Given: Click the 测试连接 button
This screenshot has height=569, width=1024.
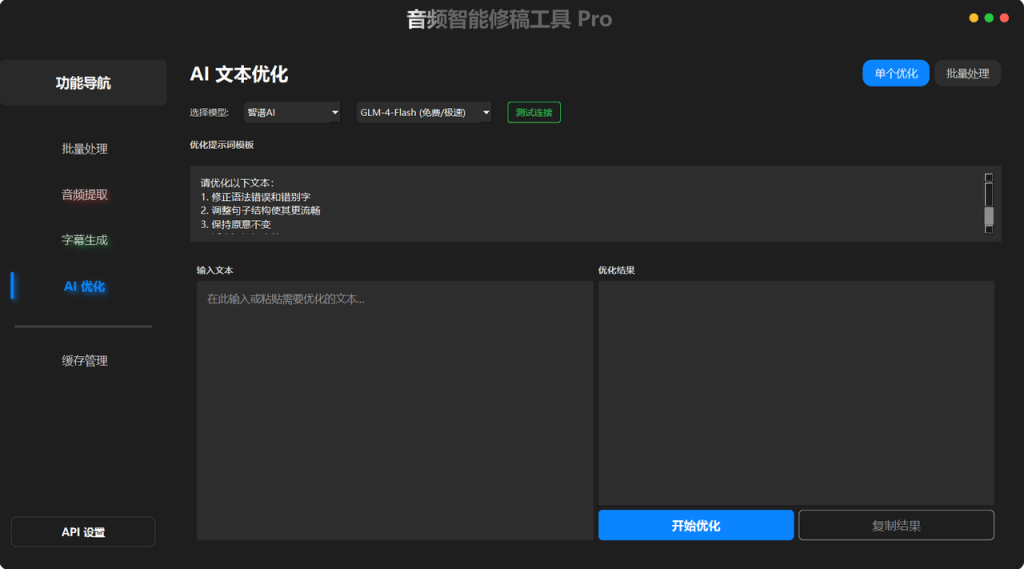Looking at the screenshot, I should coord(534,112).
